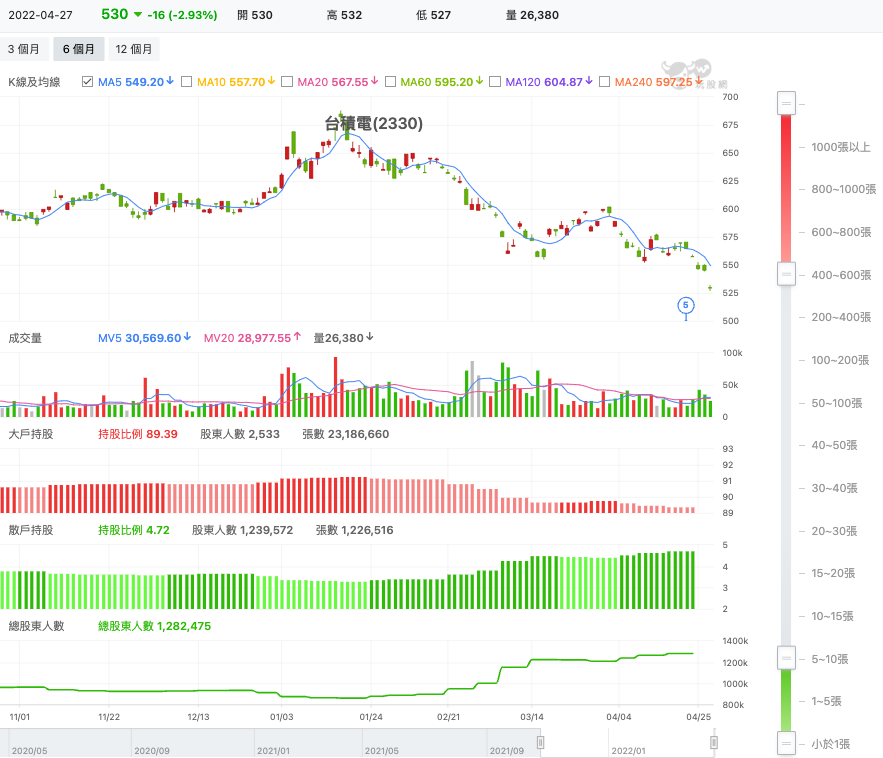
Task: Uncheck the MA5 moving average checkbox
Action: tap(87, 82)
